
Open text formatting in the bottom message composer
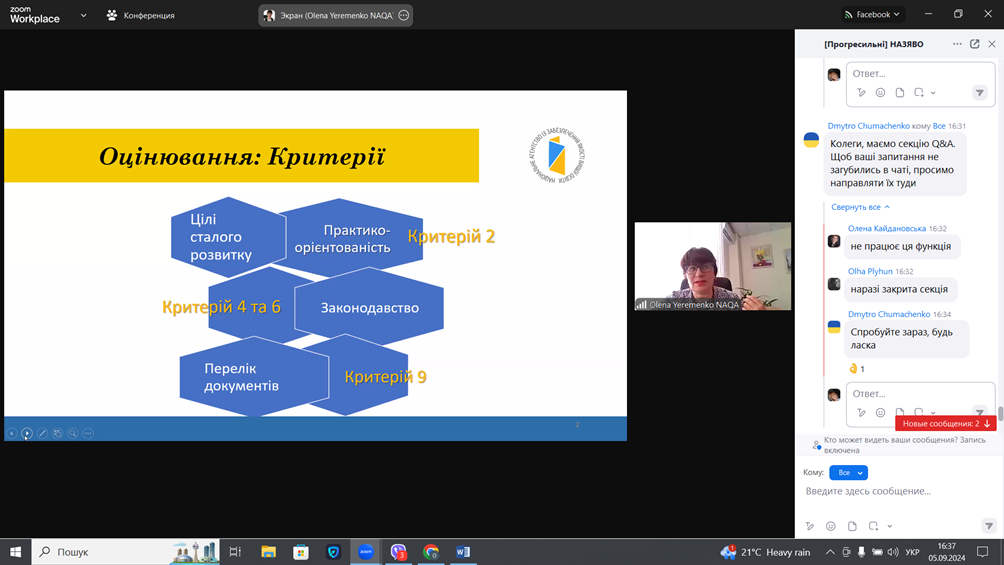tap(810, 526)
